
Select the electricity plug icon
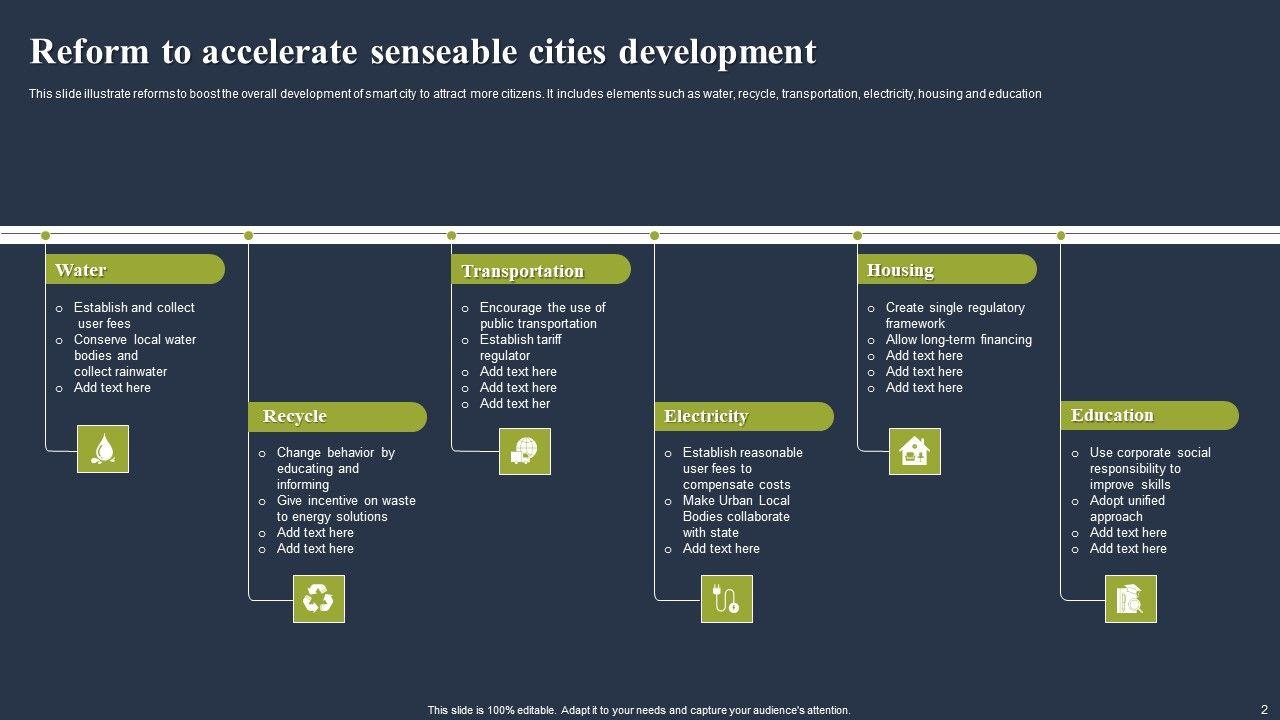727,599
